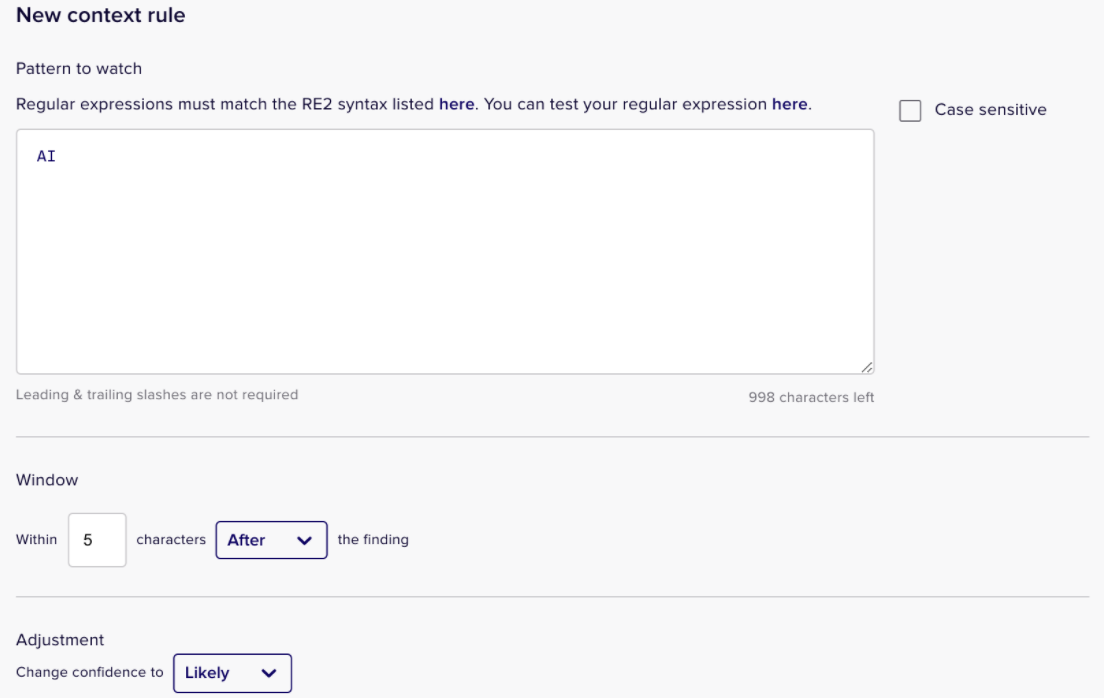Place cursor after the 'AI' pattern text
This screenshot has height=698, width=1104.
point(56,156)
